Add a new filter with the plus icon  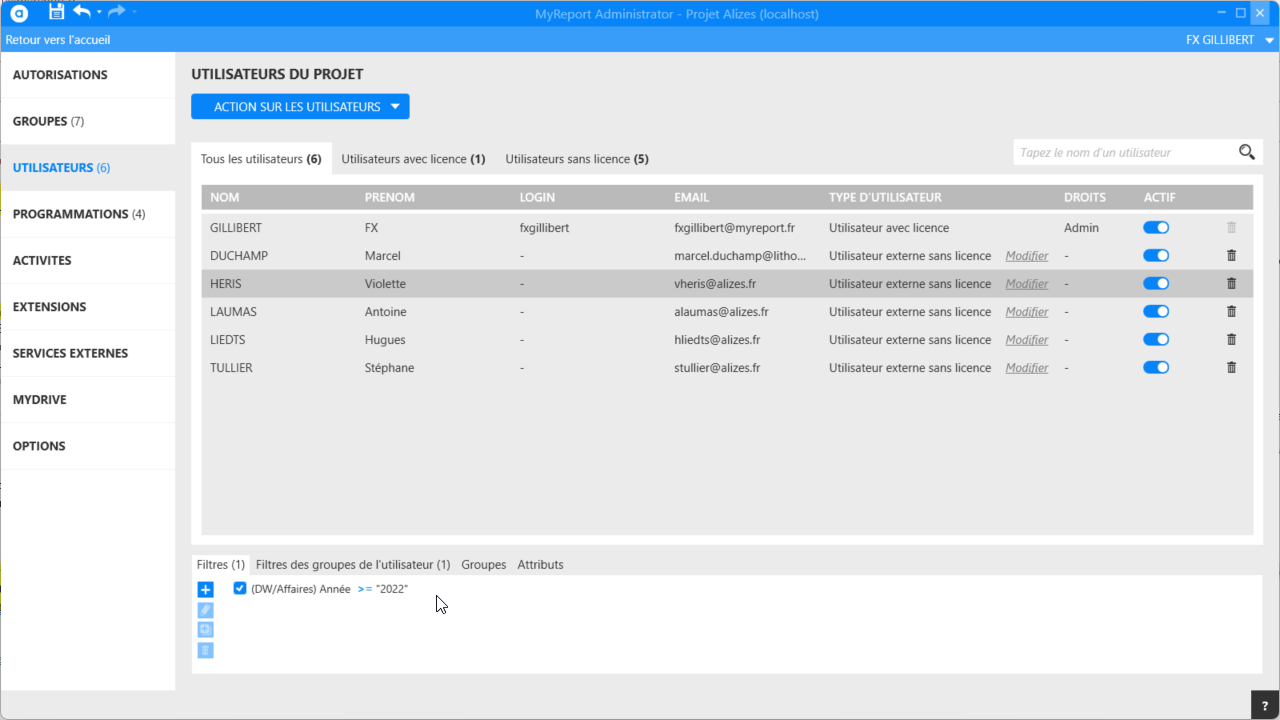[x=205, y=590]
